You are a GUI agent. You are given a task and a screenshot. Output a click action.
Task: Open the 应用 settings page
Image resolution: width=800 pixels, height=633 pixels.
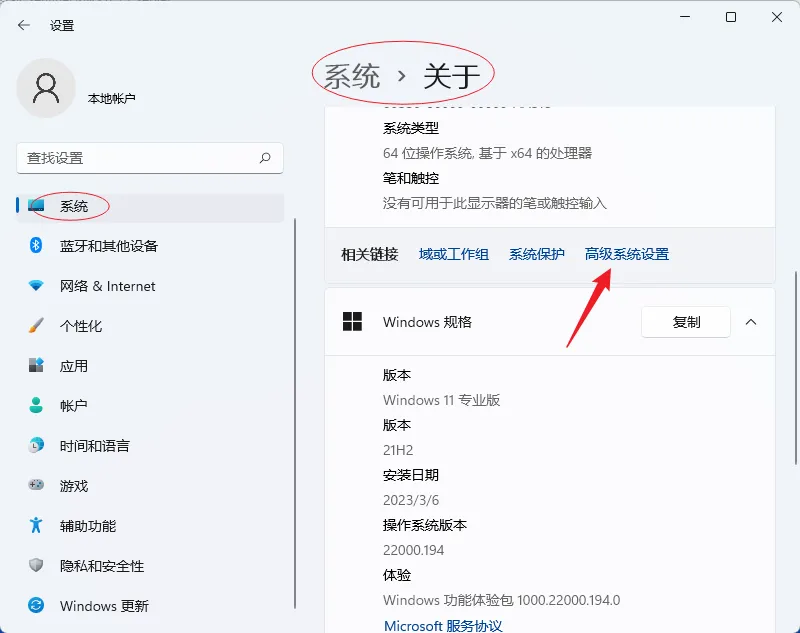coord(150,366)
